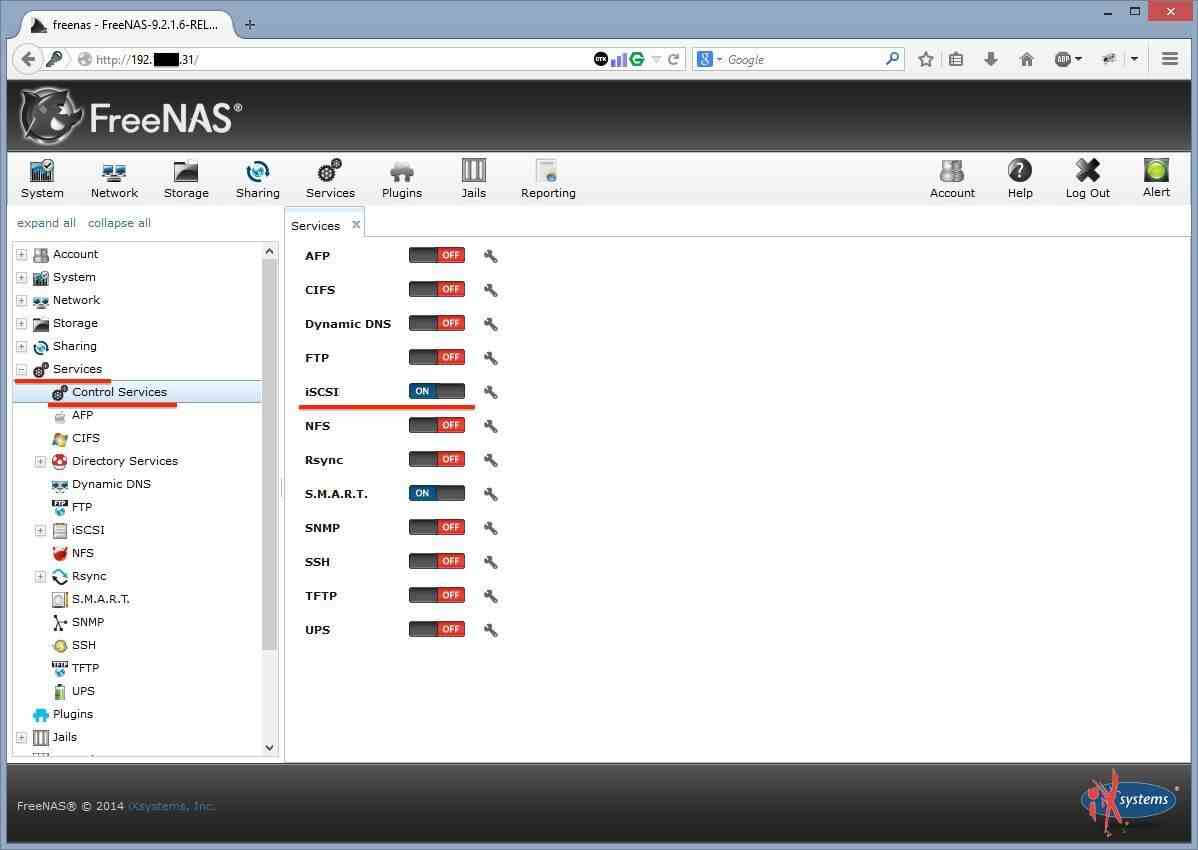The image size is (1198, 850).
Task: Expand the Rsync tree node
Action: pyautogui.click(x=40, y=577)
